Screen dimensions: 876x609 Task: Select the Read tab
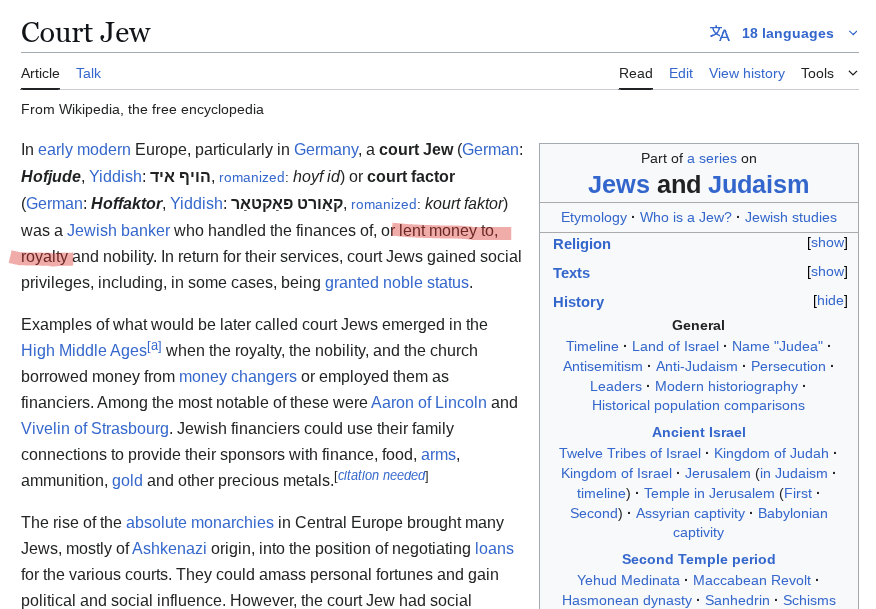[636, 73]
